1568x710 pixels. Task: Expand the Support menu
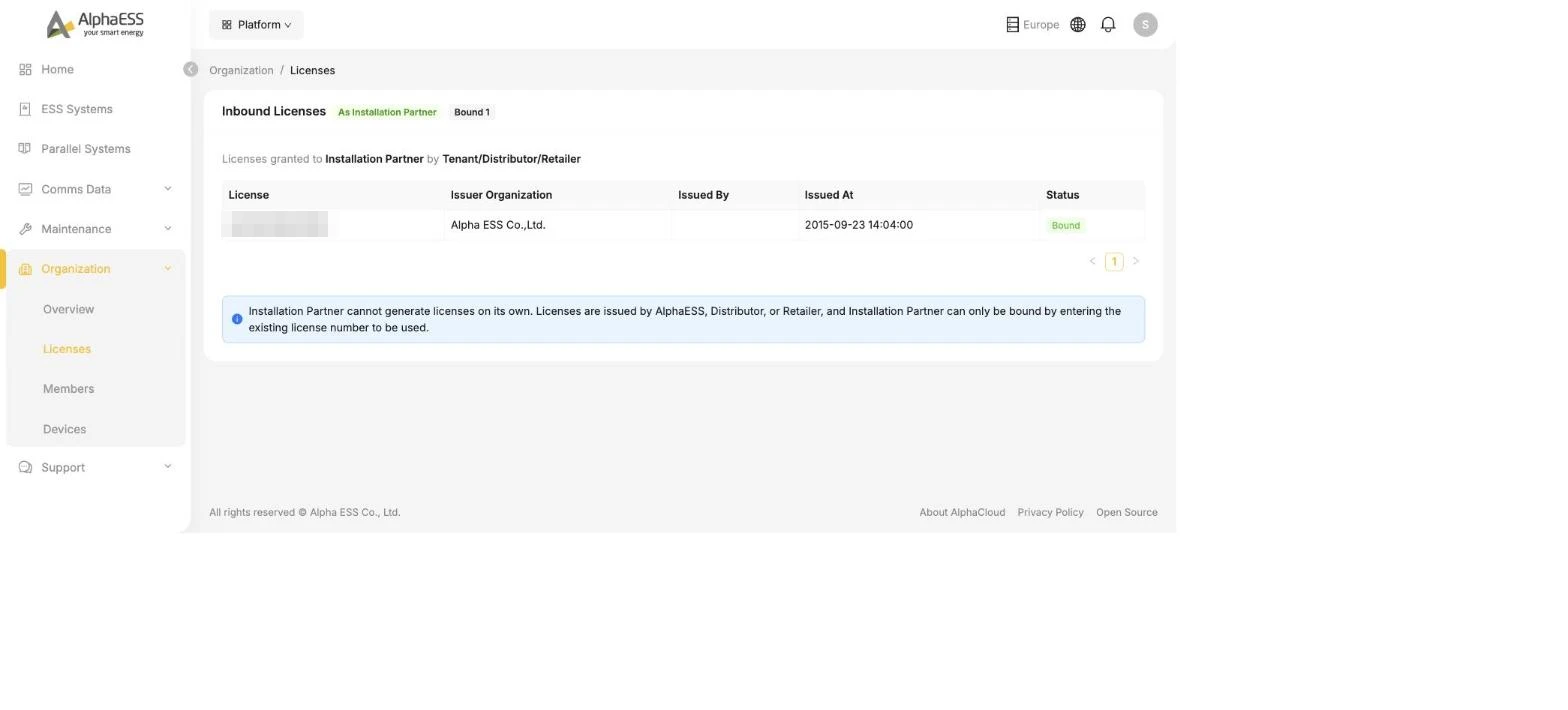click(x=95, y=467)
